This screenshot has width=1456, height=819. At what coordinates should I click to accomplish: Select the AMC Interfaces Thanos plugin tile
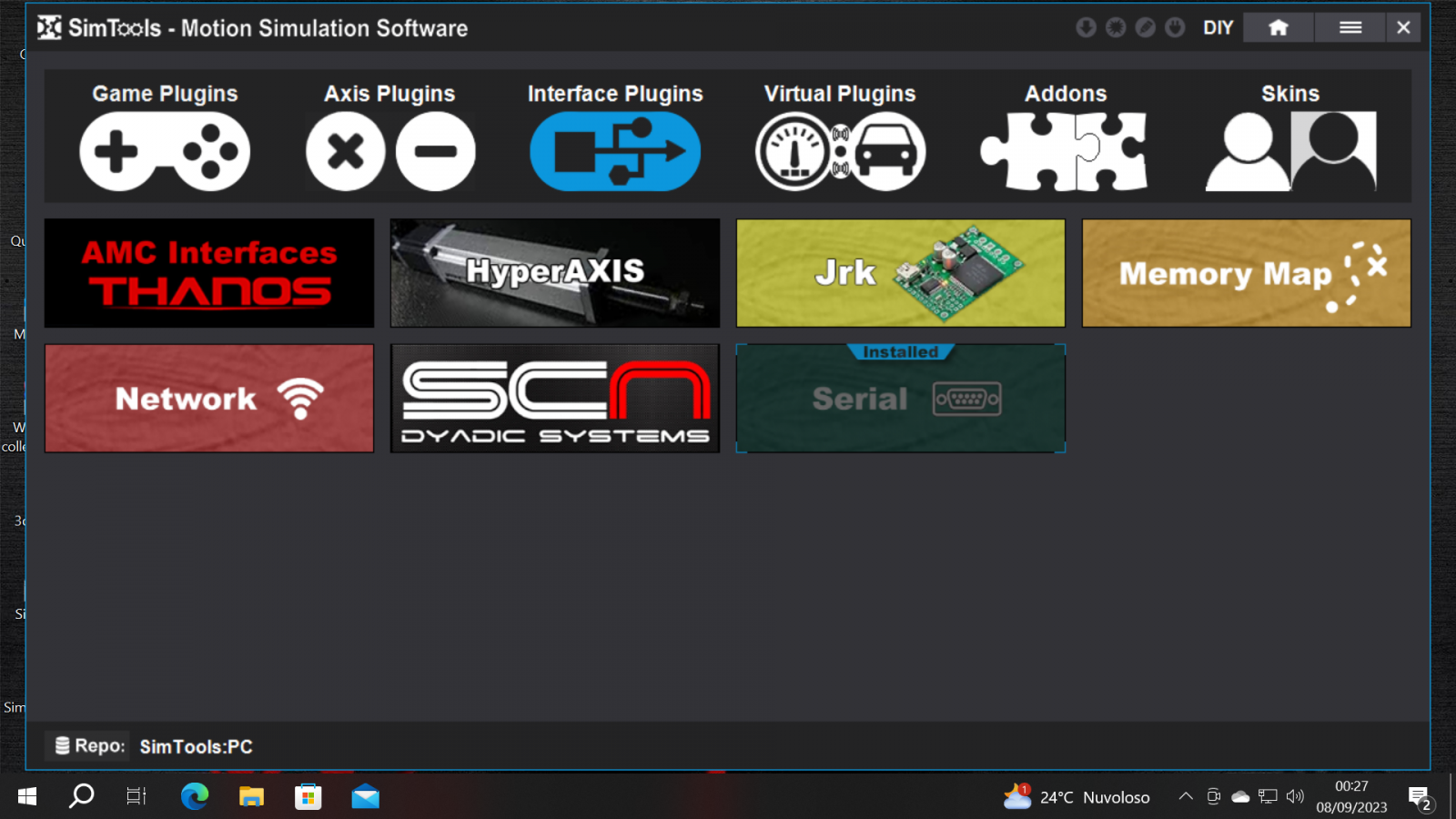[x=209, y=273]
